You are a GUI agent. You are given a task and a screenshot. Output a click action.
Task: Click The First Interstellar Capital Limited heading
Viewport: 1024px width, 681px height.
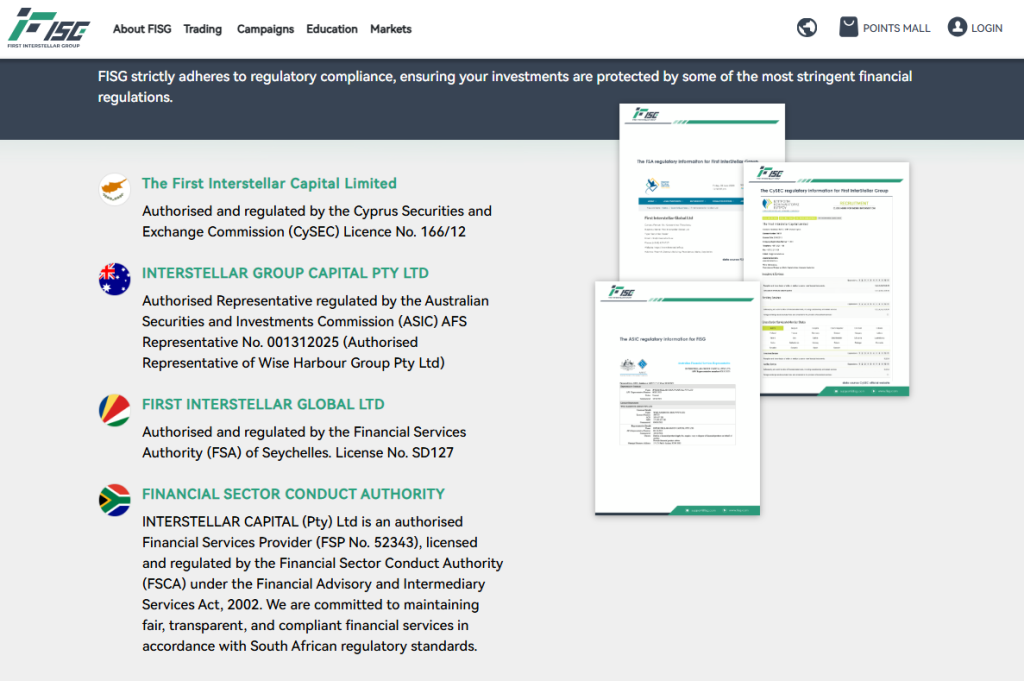pos(269,183)
